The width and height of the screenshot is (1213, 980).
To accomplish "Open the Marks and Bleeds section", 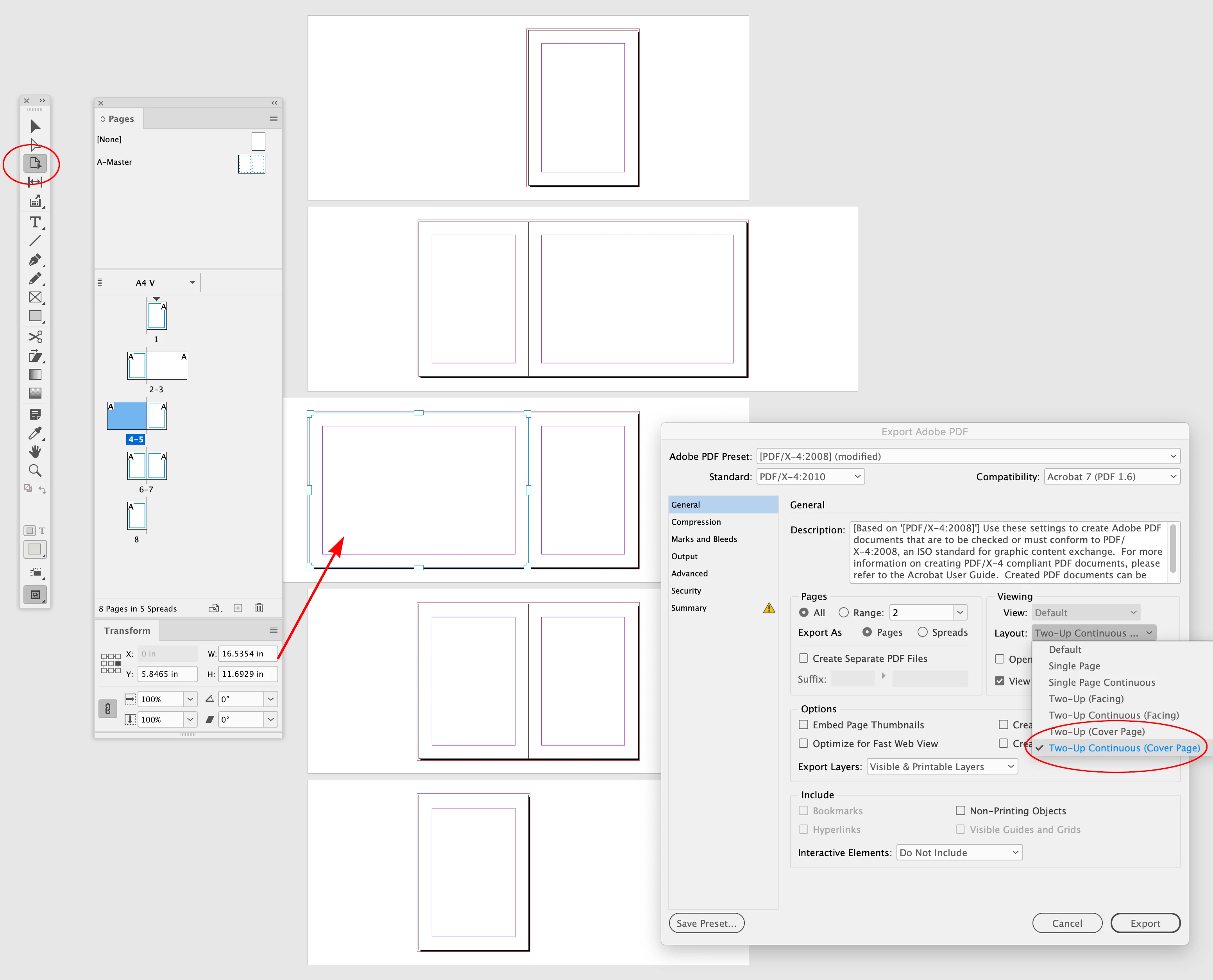I will pyautogui.click(x=704, y=539).
